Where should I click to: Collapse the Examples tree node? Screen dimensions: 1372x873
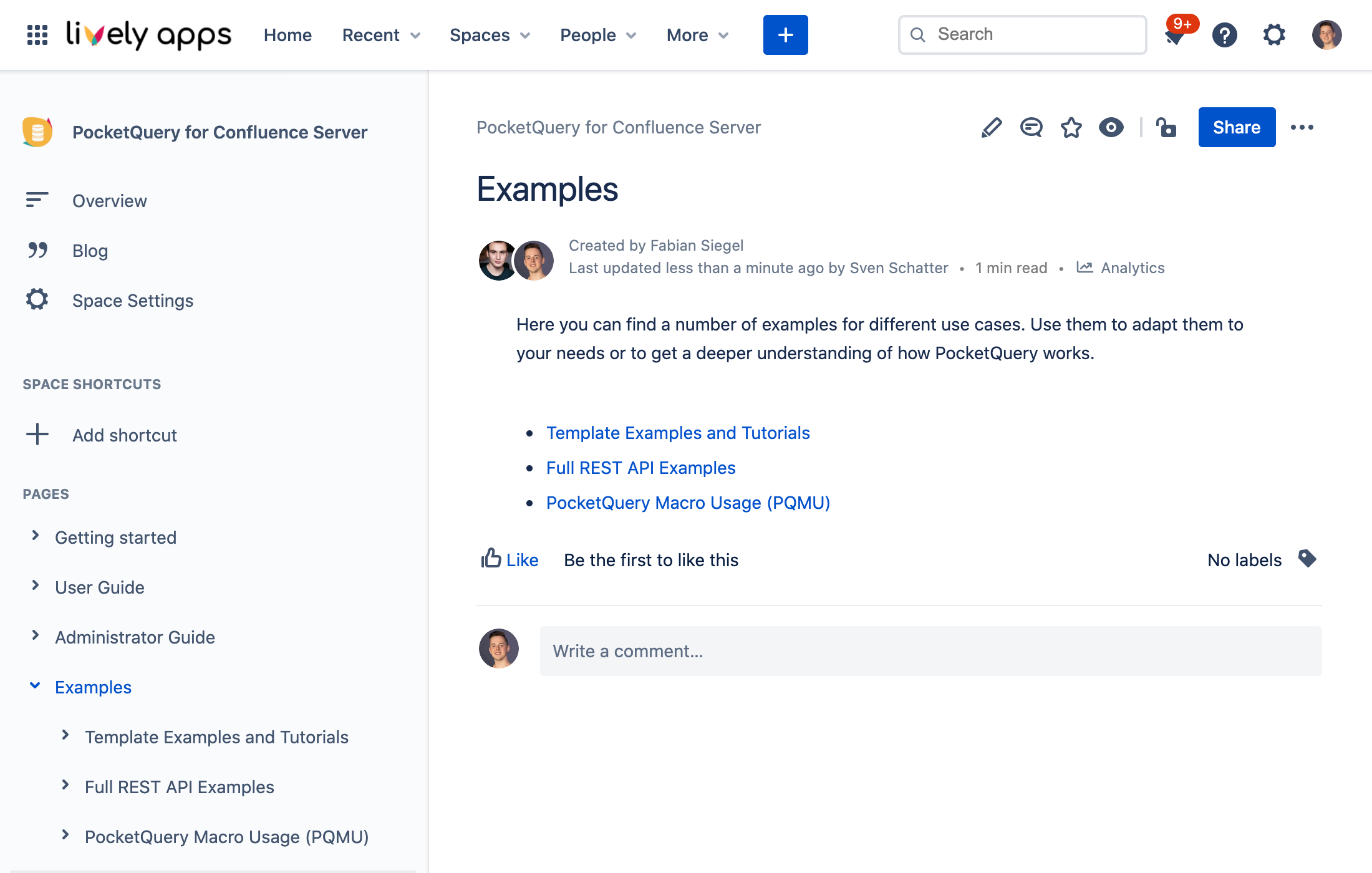point(35,685)
